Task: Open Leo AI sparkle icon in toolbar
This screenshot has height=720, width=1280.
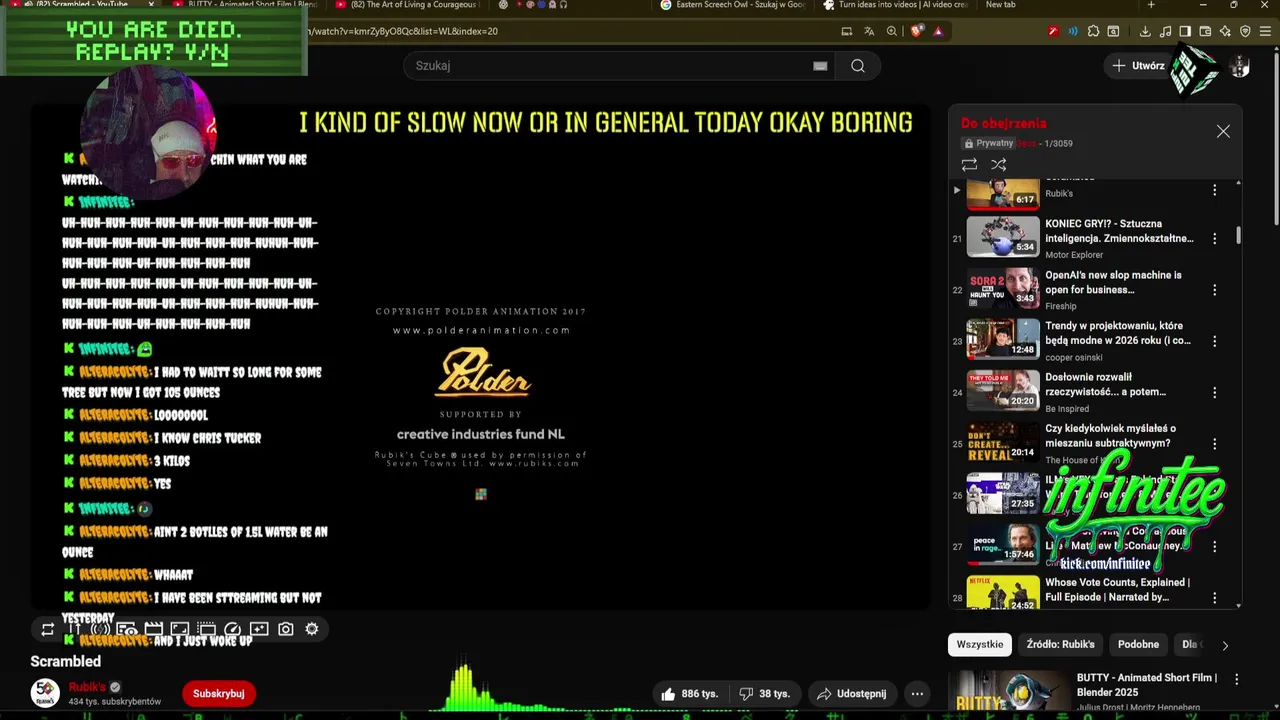Action: pos(1225,31)
